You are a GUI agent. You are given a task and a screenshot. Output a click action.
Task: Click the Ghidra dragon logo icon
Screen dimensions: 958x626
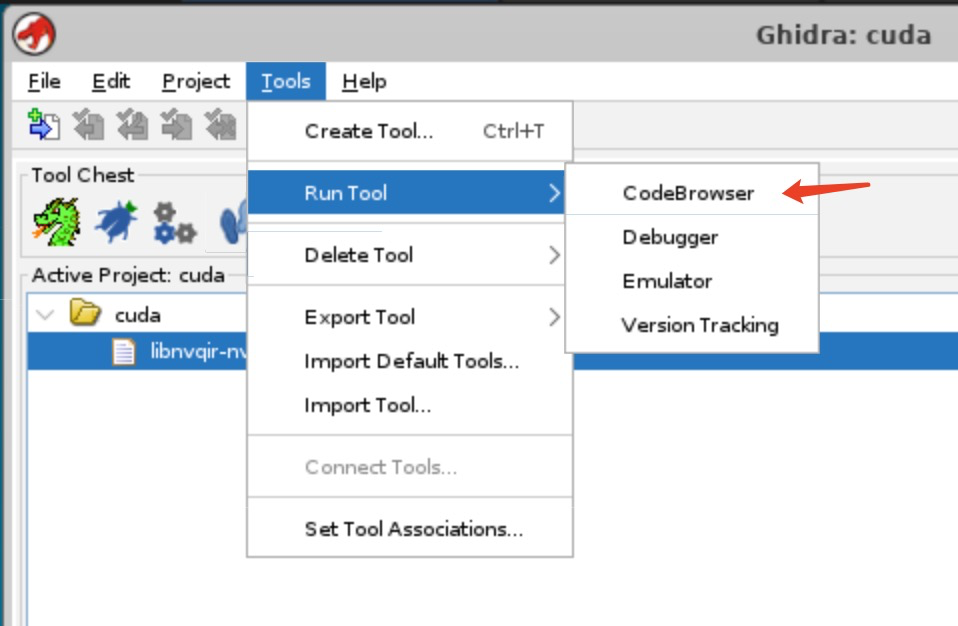pyautogui.click(x=34, y=34)
